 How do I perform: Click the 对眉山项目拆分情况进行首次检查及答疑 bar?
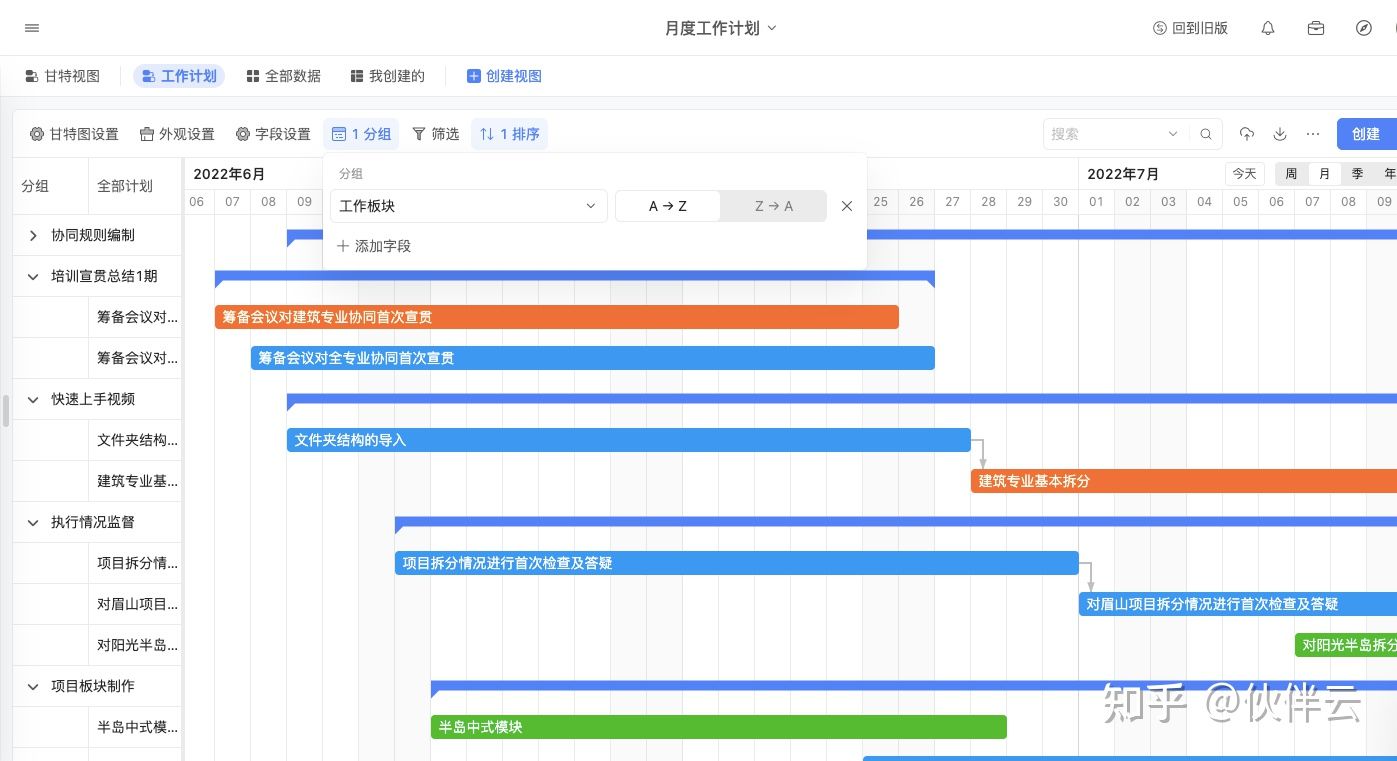click(x=1238, y=604)
